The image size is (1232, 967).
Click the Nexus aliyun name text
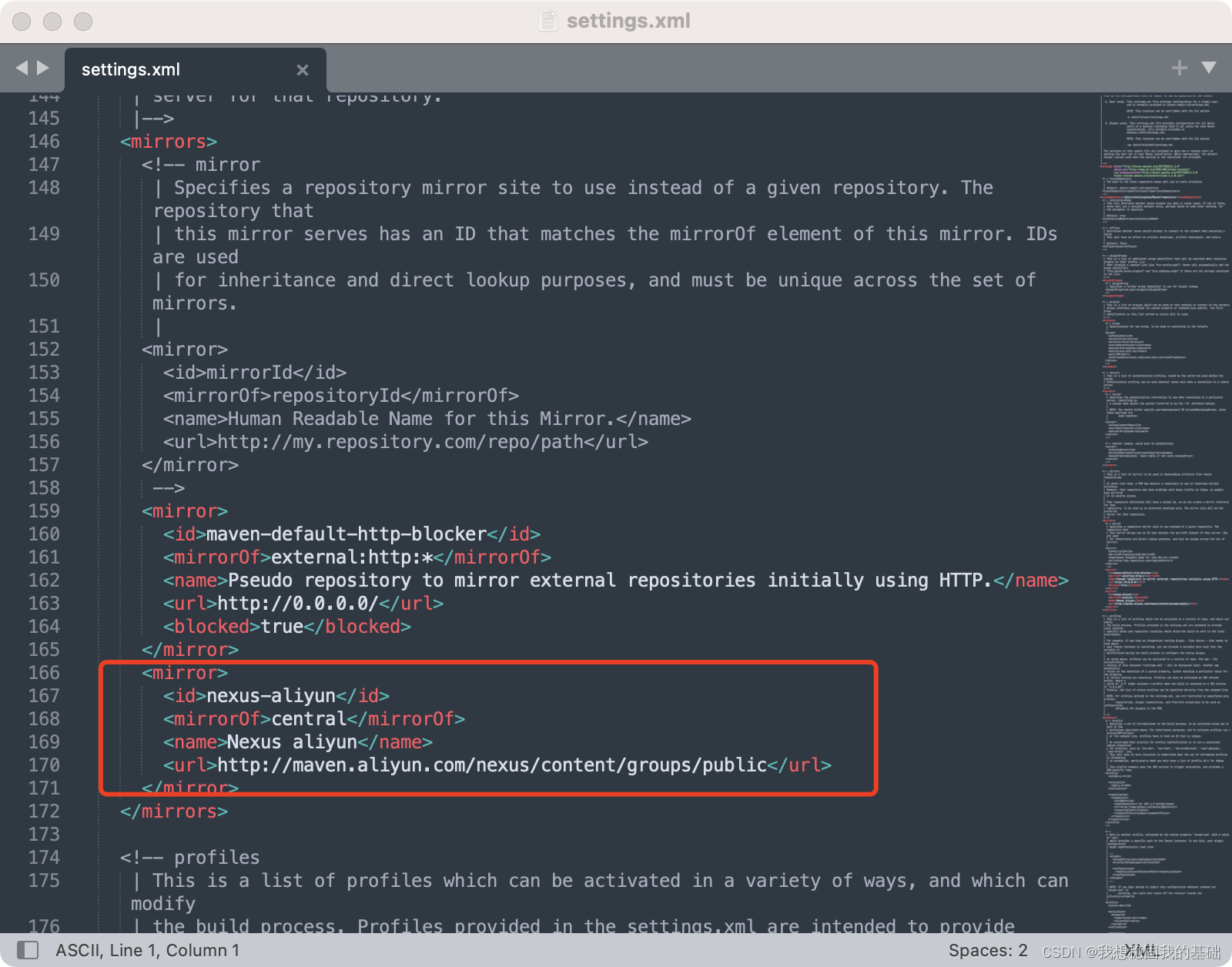coord(292,742)
